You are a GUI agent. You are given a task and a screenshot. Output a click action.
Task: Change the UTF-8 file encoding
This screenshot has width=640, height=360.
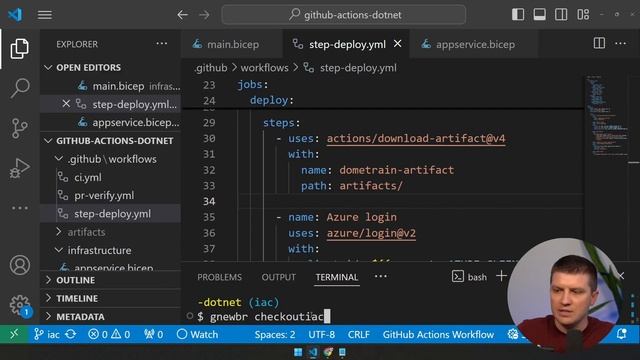(322, 334)
